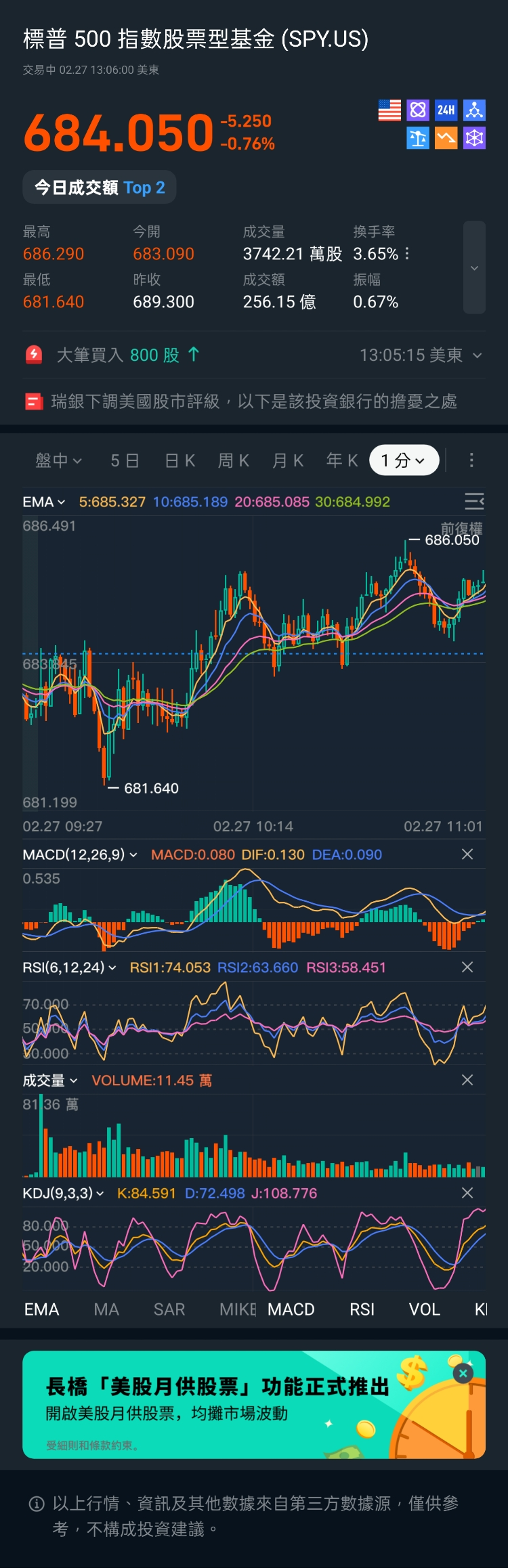Expand the quote details chevron panel
The image size is (508, 1568).
474,267
